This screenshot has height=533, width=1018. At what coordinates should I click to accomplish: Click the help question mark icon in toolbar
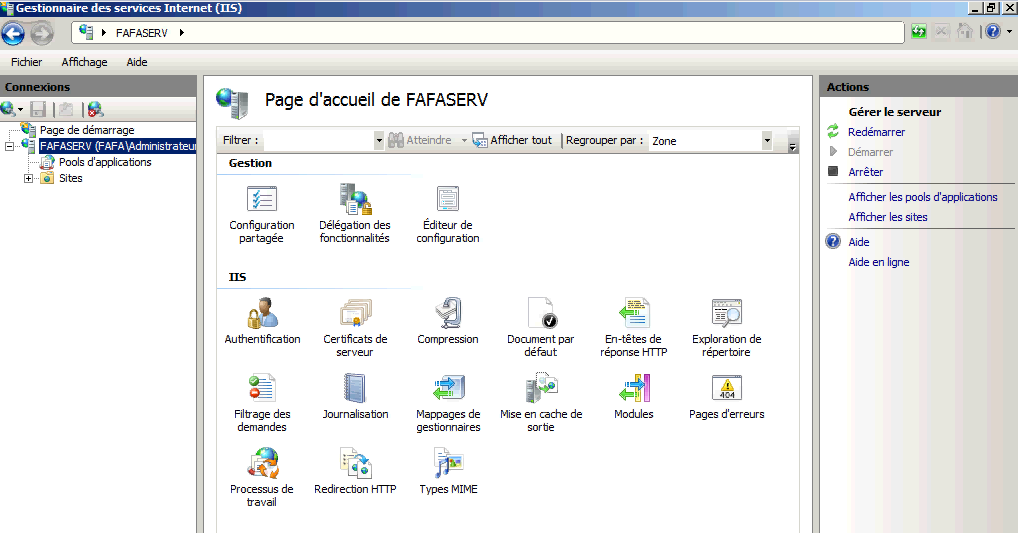[x=993, y=31]
